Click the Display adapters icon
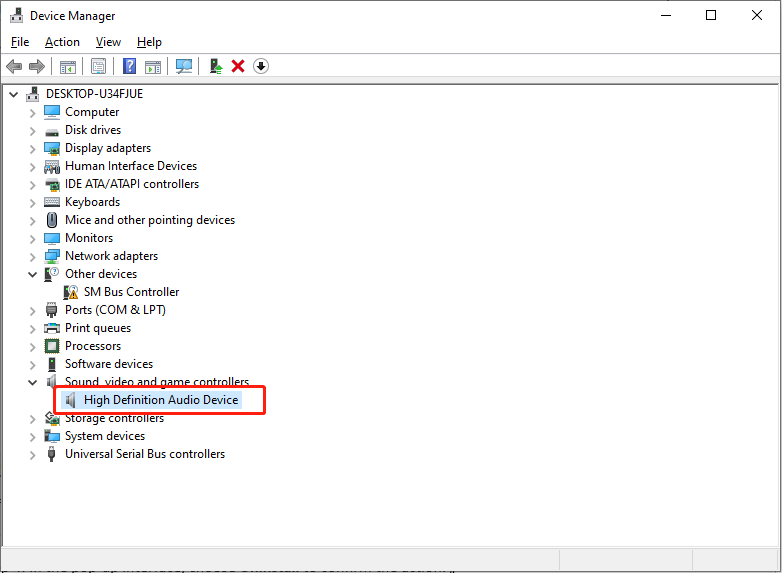The height and width of the screenshot is (573, 782). tap(52, 148)
